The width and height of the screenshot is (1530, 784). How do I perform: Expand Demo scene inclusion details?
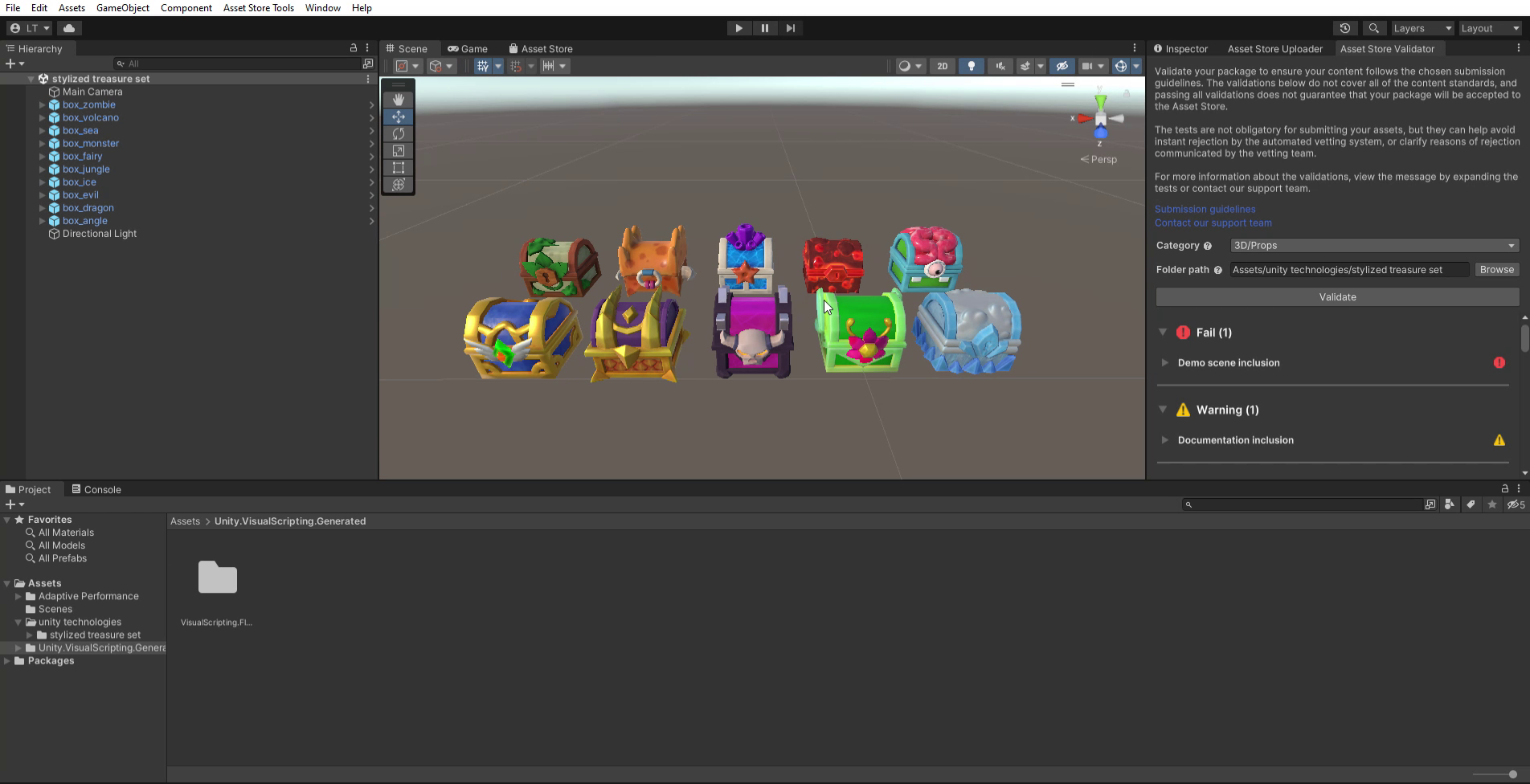[x=1165, y=362]
